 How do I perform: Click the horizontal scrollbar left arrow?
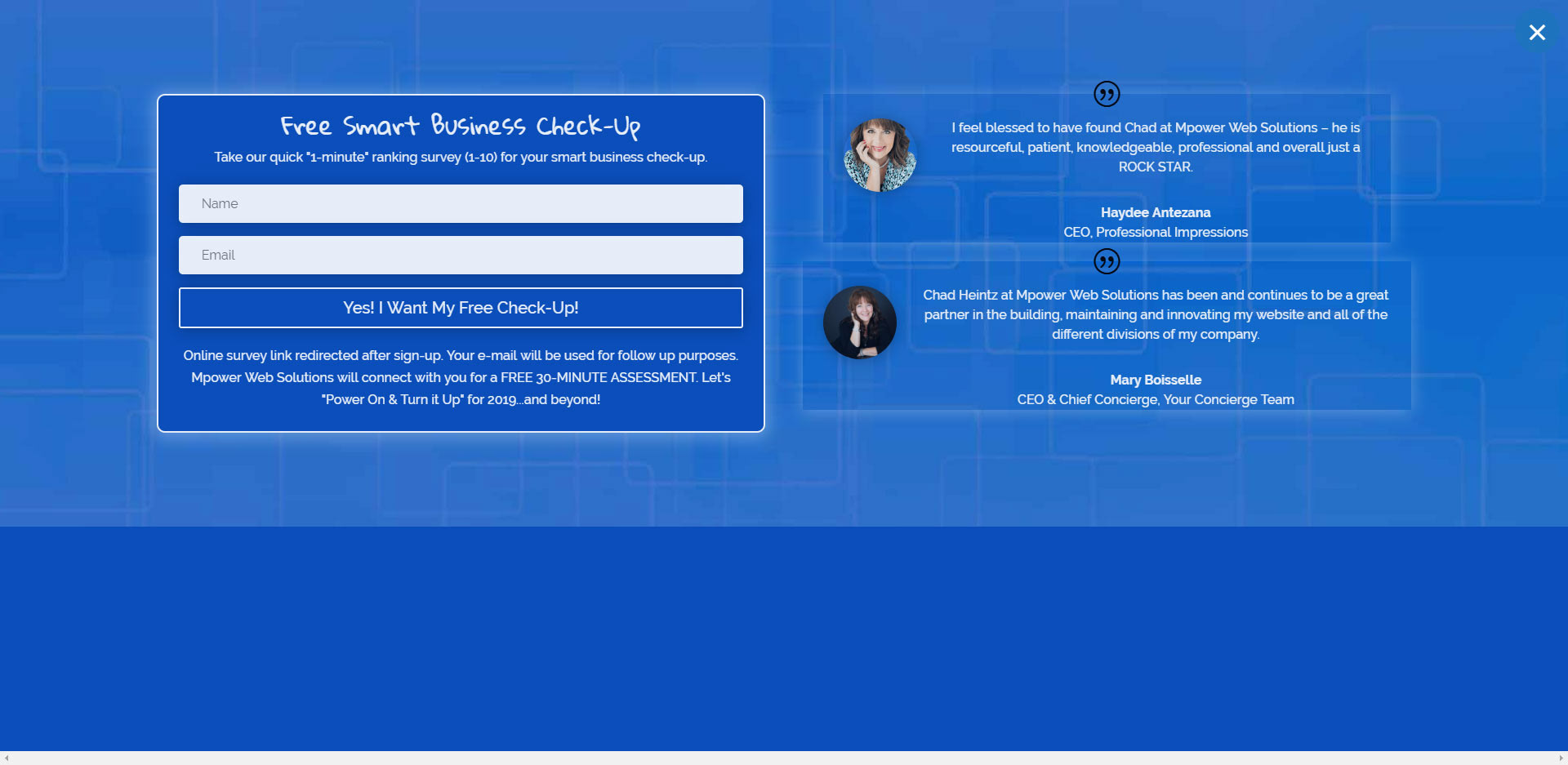pos(7,758)
